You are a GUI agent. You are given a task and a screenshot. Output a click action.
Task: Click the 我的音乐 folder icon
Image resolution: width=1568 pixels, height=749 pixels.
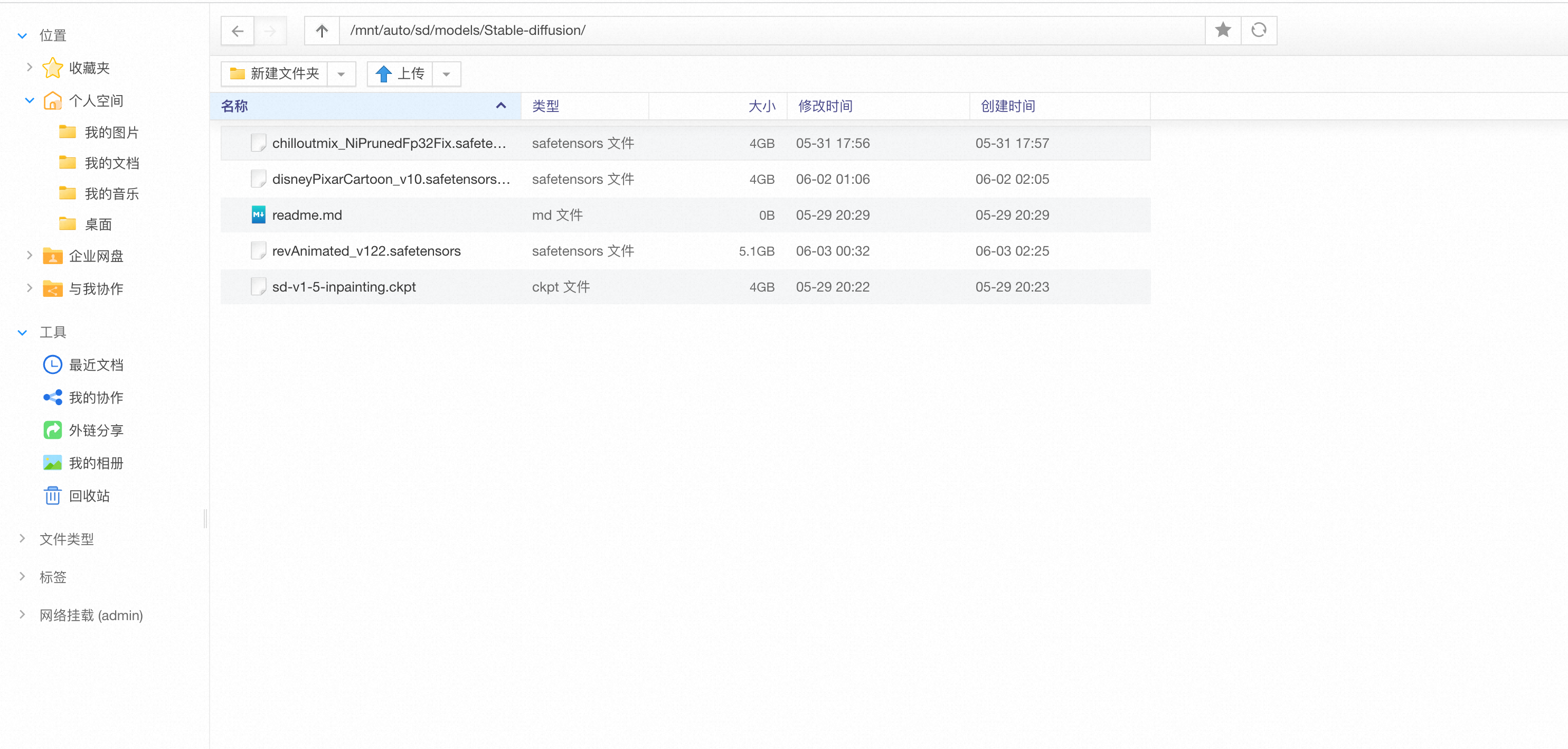coord(68,193)
